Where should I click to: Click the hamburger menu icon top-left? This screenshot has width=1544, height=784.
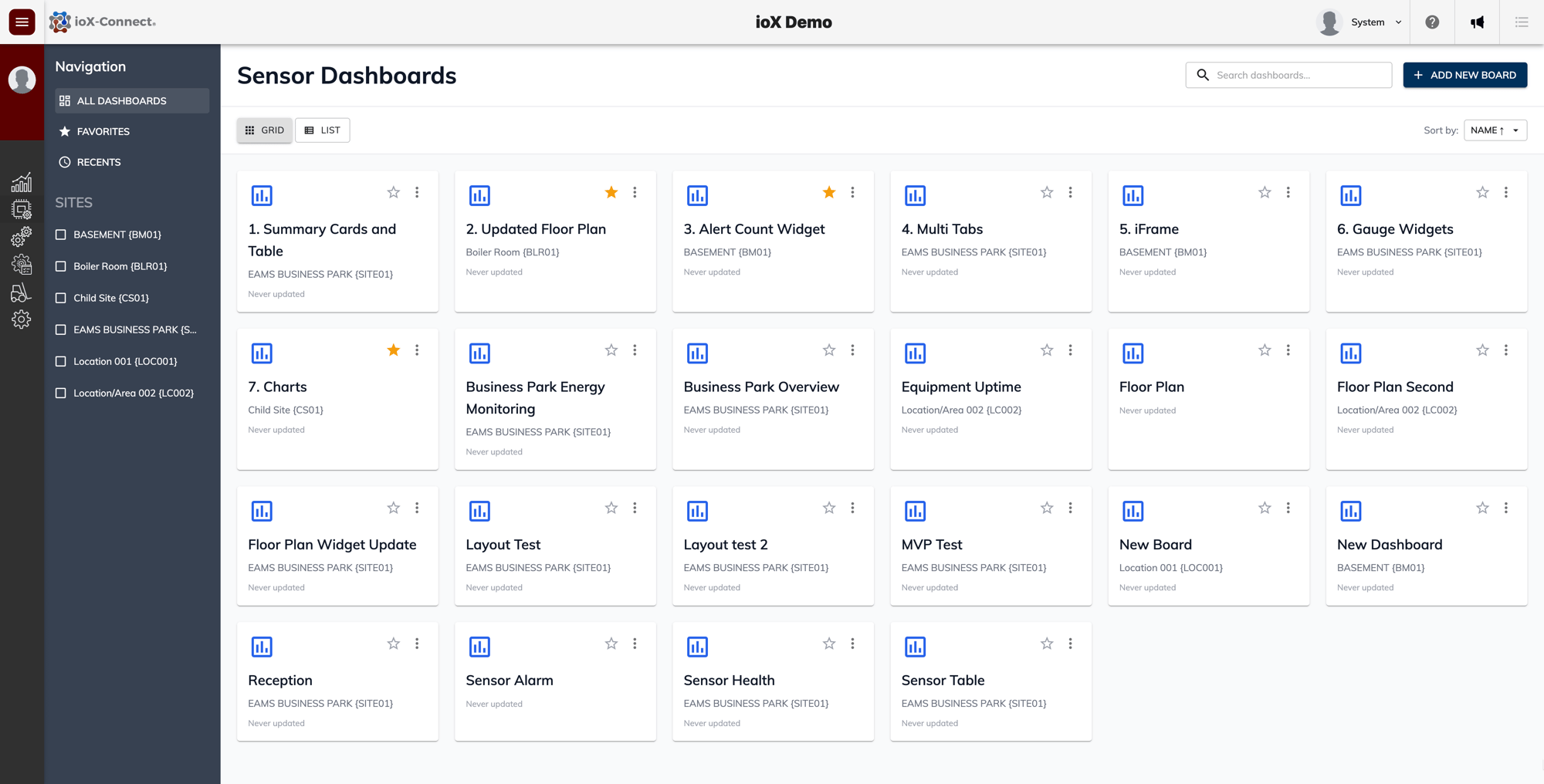[x=21, y=22]
